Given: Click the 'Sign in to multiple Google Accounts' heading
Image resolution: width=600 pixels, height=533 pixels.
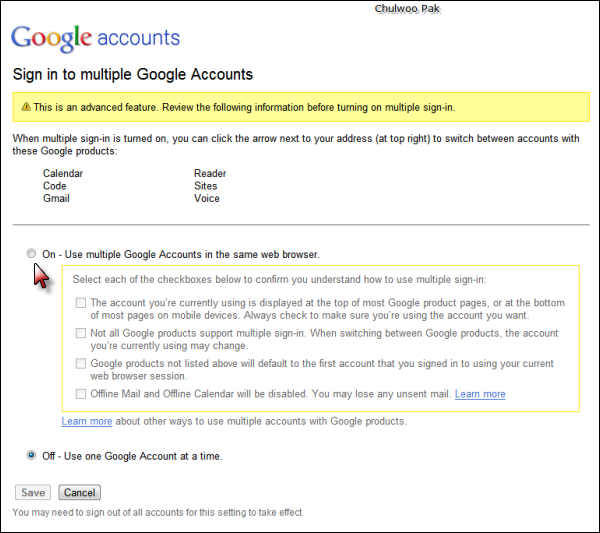Looking at the screenshot, I should (133, 75).
